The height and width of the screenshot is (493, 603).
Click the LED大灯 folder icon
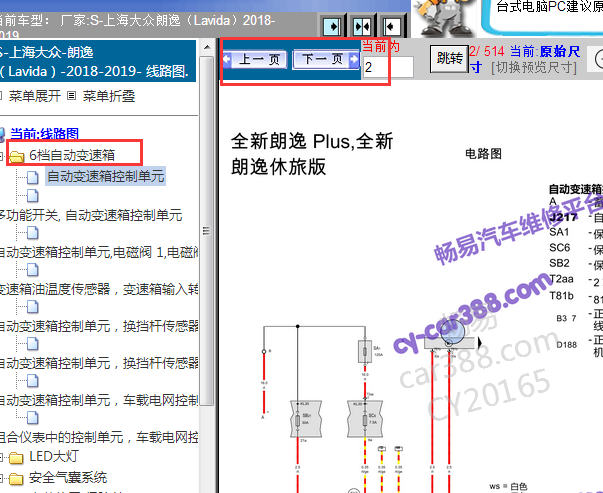click(16, 458)
